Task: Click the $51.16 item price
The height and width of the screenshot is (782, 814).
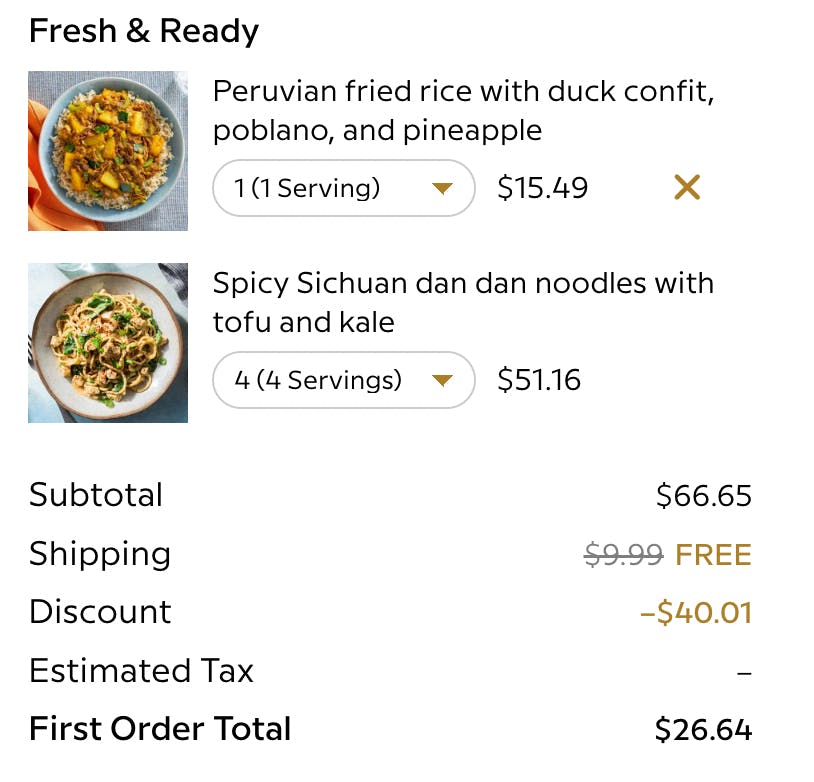Action: 539,380
